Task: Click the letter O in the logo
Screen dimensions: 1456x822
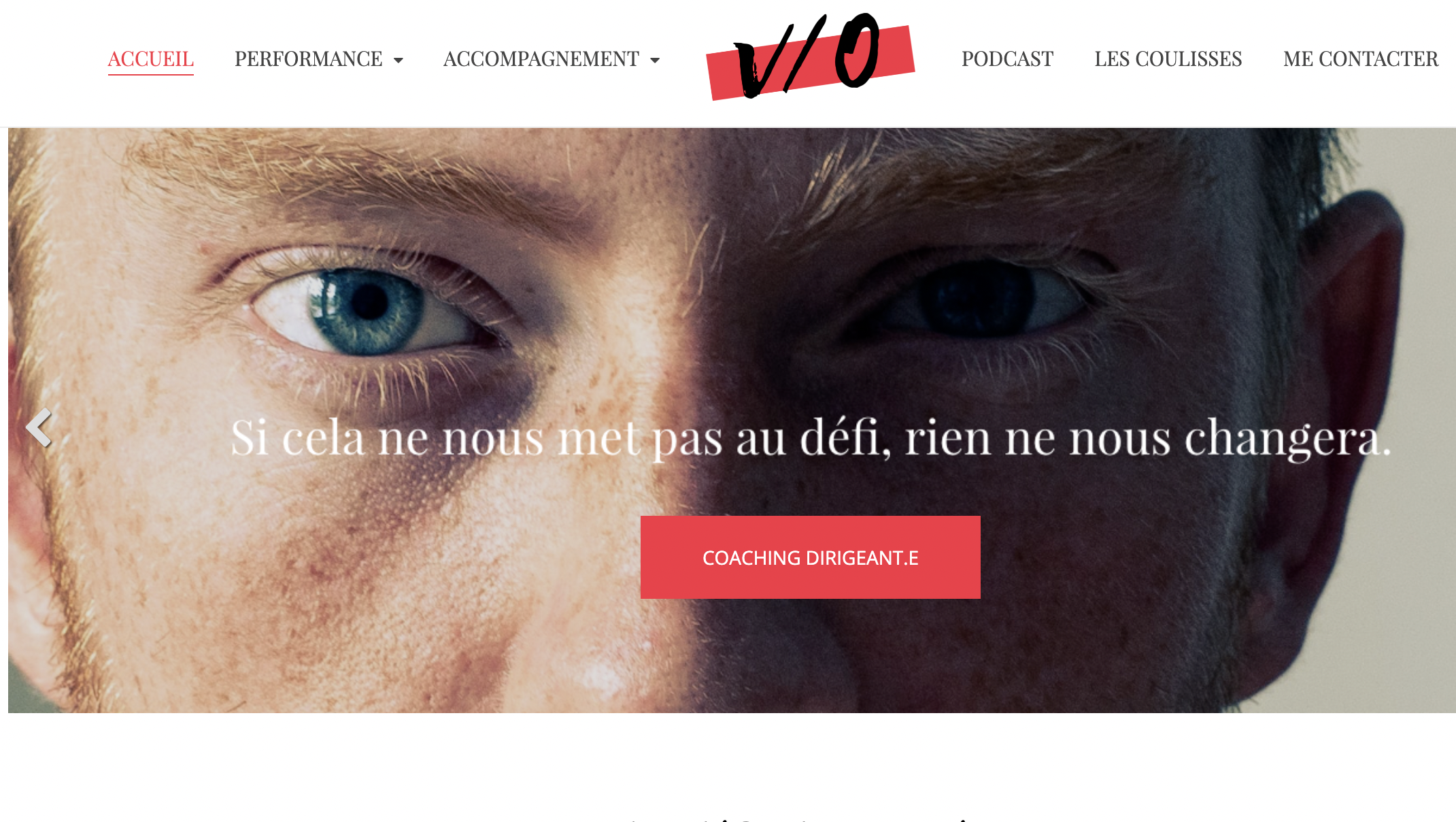Action: pyautogui.click(x=858, y=50)
